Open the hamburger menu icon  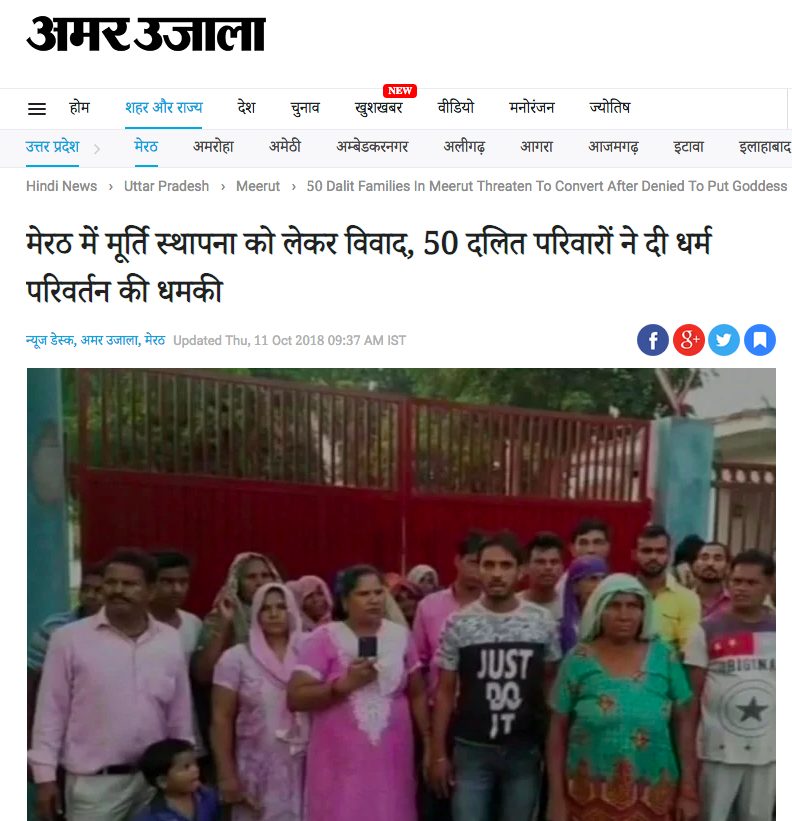pos(37,109)
